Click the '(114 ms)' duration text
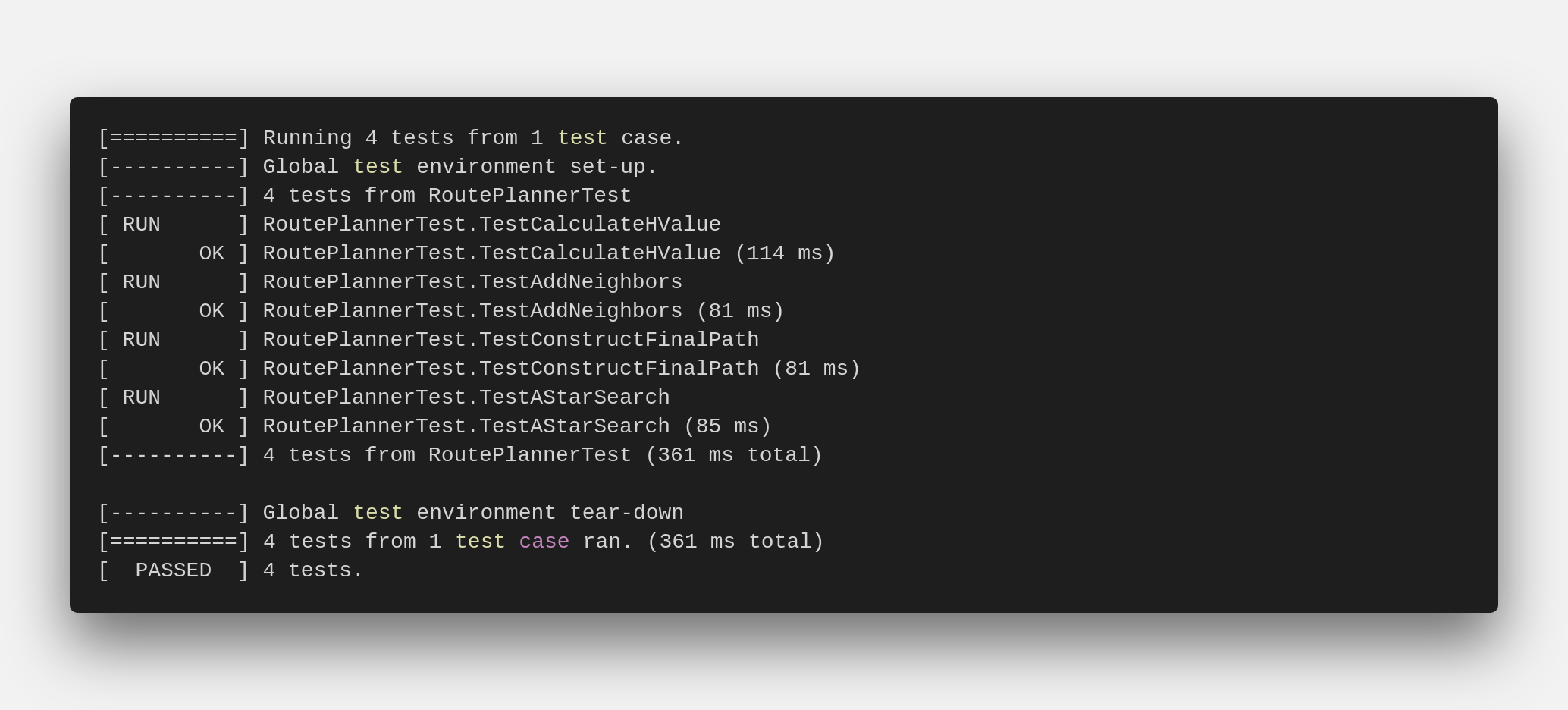 (785, 253)
